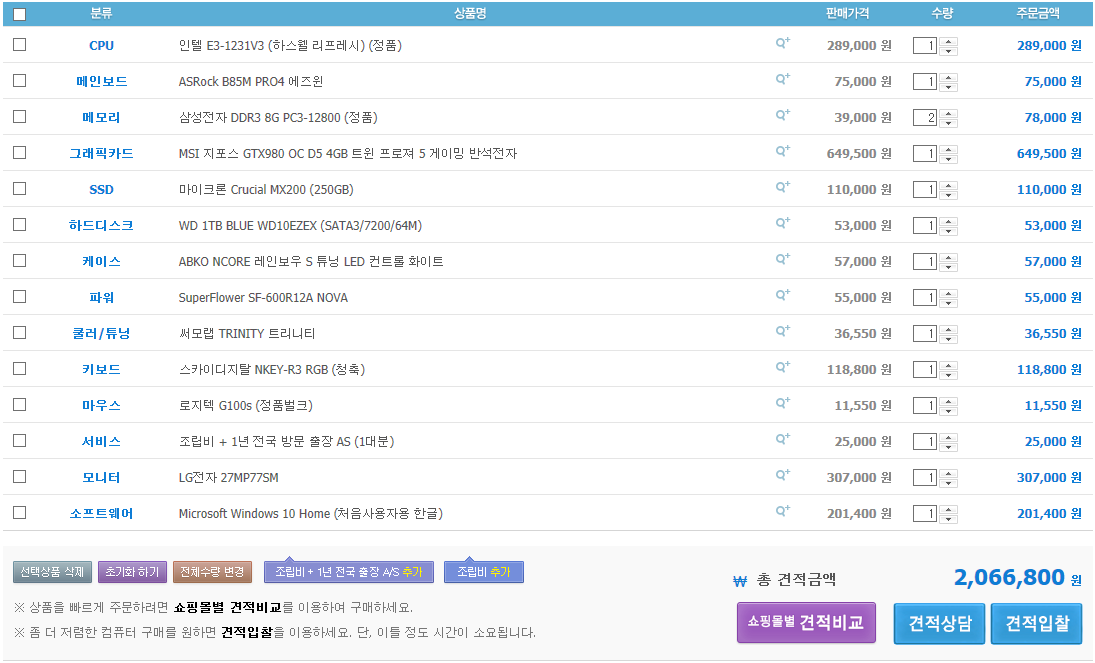
Task: Open magnifier icon in 조립비 service row
Action: click(x=783, y=439)
